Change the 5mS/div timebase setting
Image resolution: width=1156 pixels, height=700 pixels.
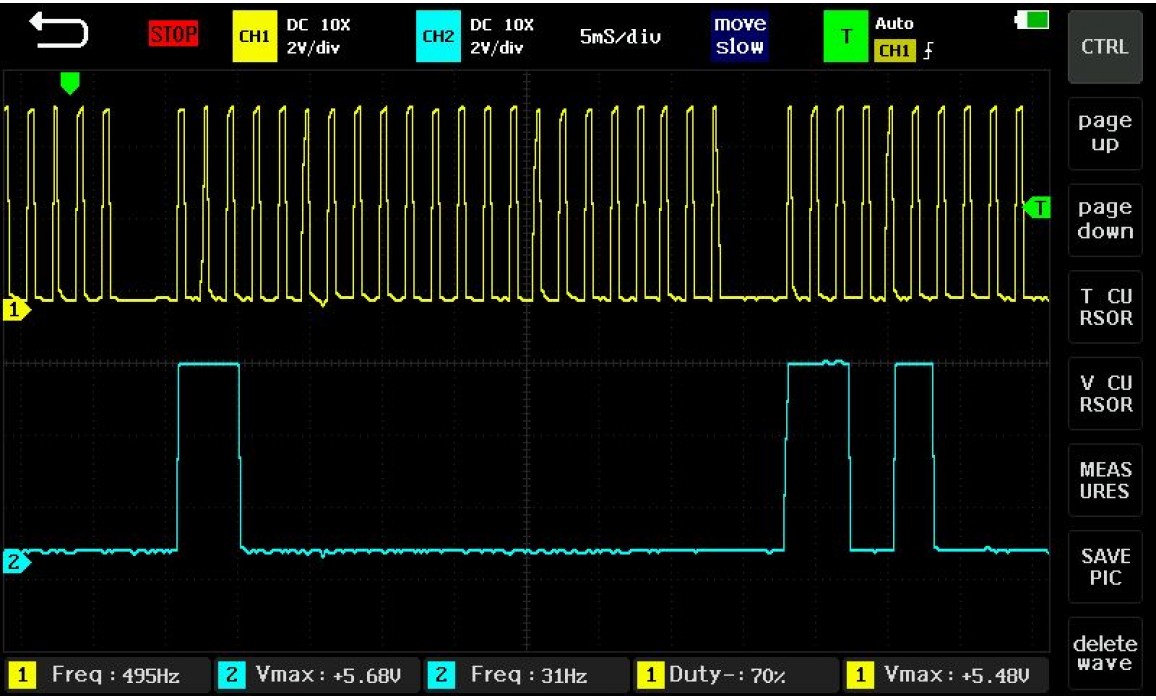pyautogui.click(x=620, y=37)
